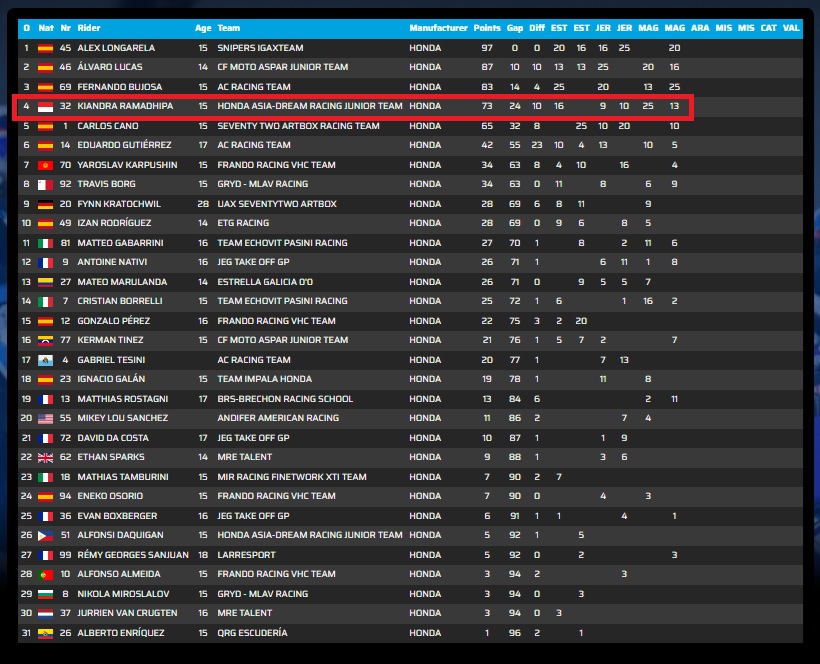The image size is (820, 664).
Task: Select rider name IGNACIO GALÁN
Action: click(x=111, y=379)
